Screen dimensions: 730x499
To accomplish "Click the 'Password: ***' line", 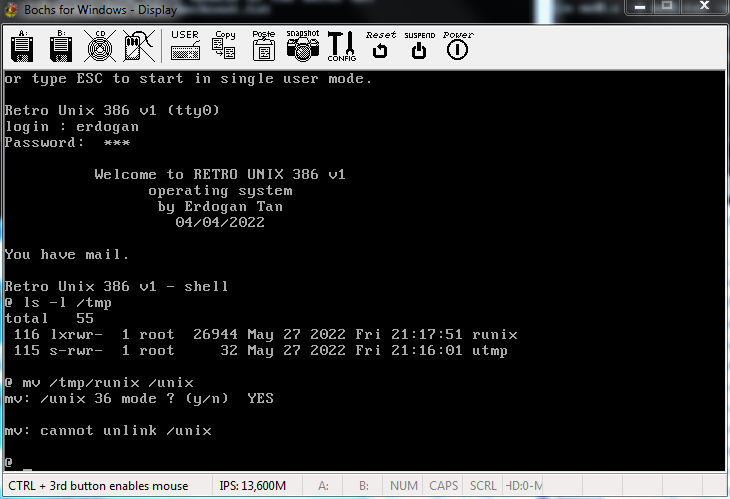I will [x=68, y=142].
